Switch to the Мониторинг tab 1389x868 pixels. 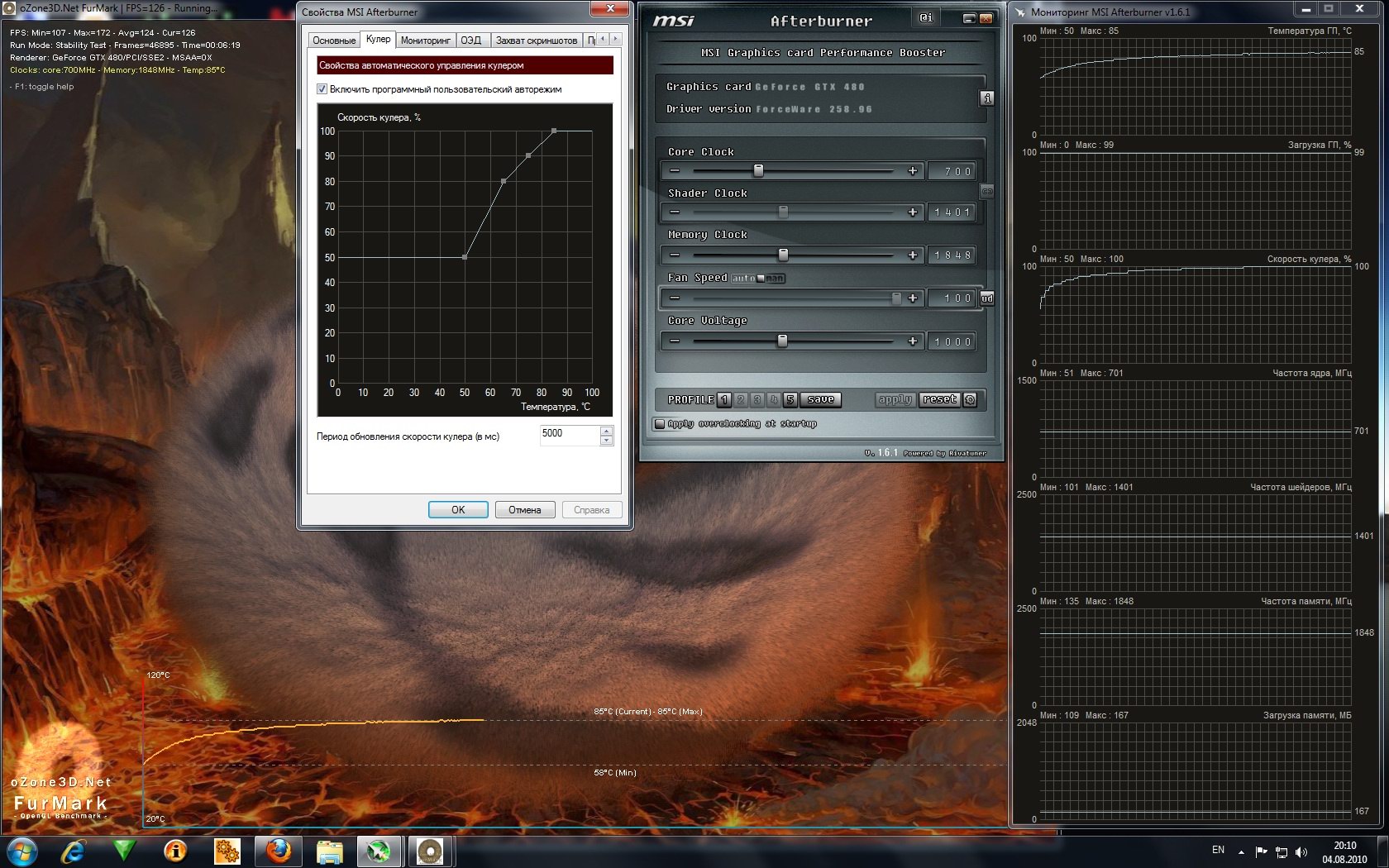[425, 41]
